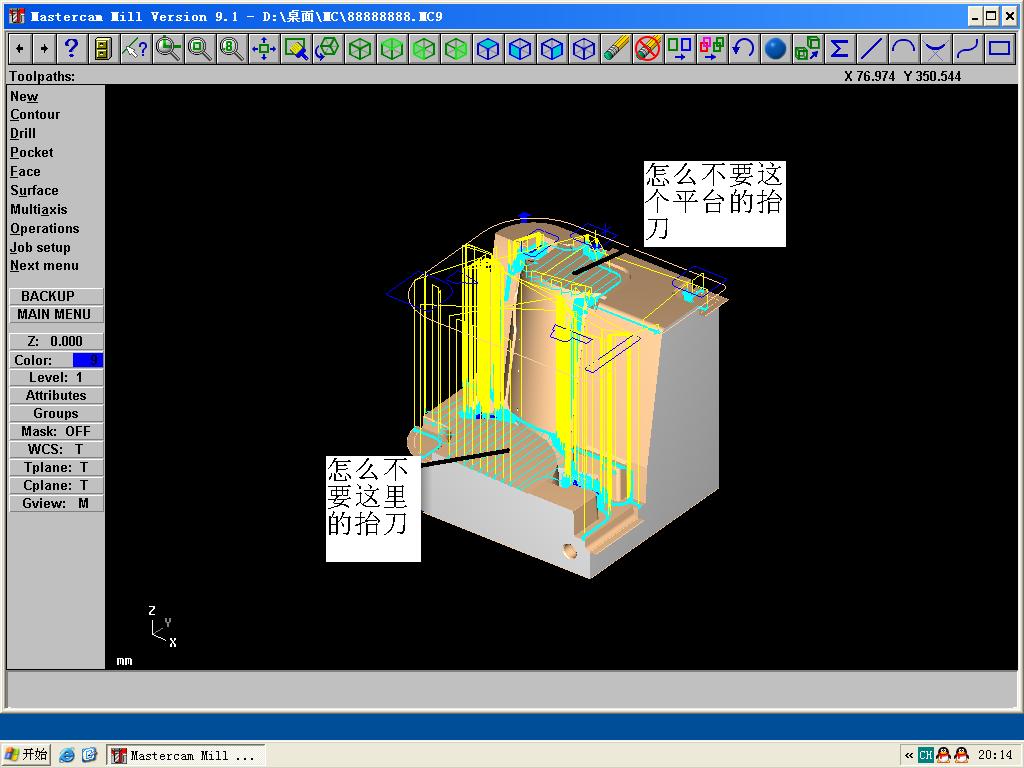Image resolution: width=1024 pixels, height=768 pixels.
Task: Open the file cabinet icon
Action: [x=103, y=48]
